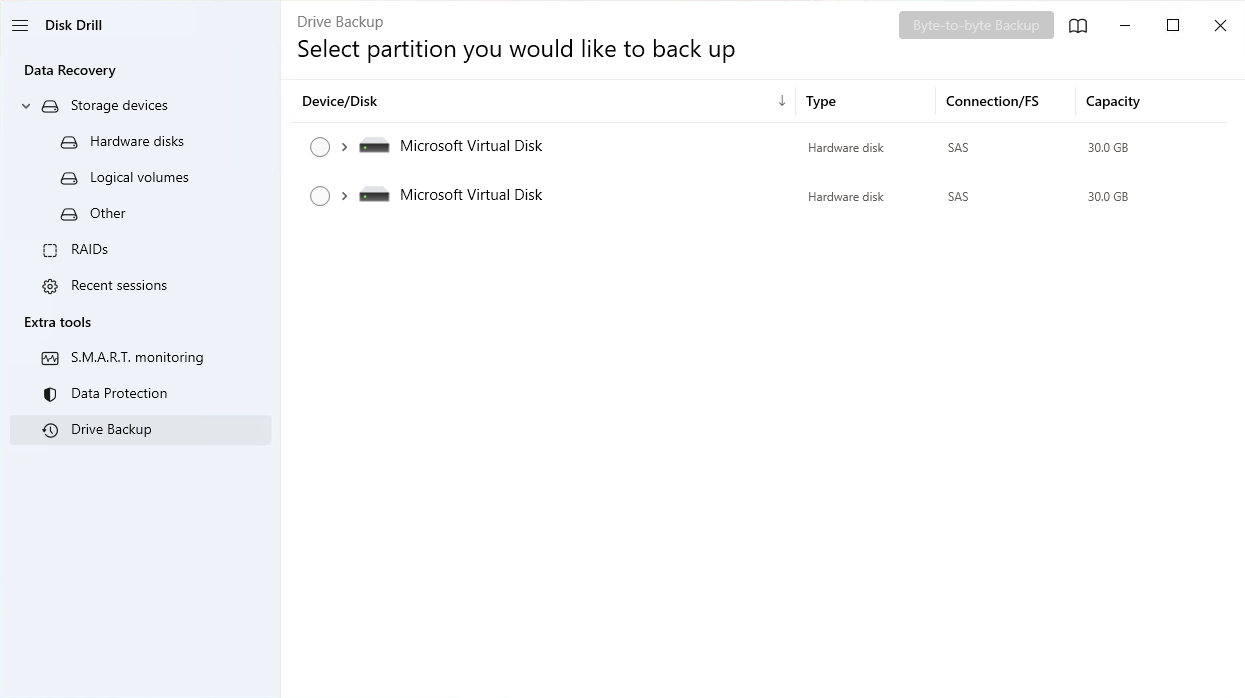Collapse the Storage devices tree

click(25, 105)
